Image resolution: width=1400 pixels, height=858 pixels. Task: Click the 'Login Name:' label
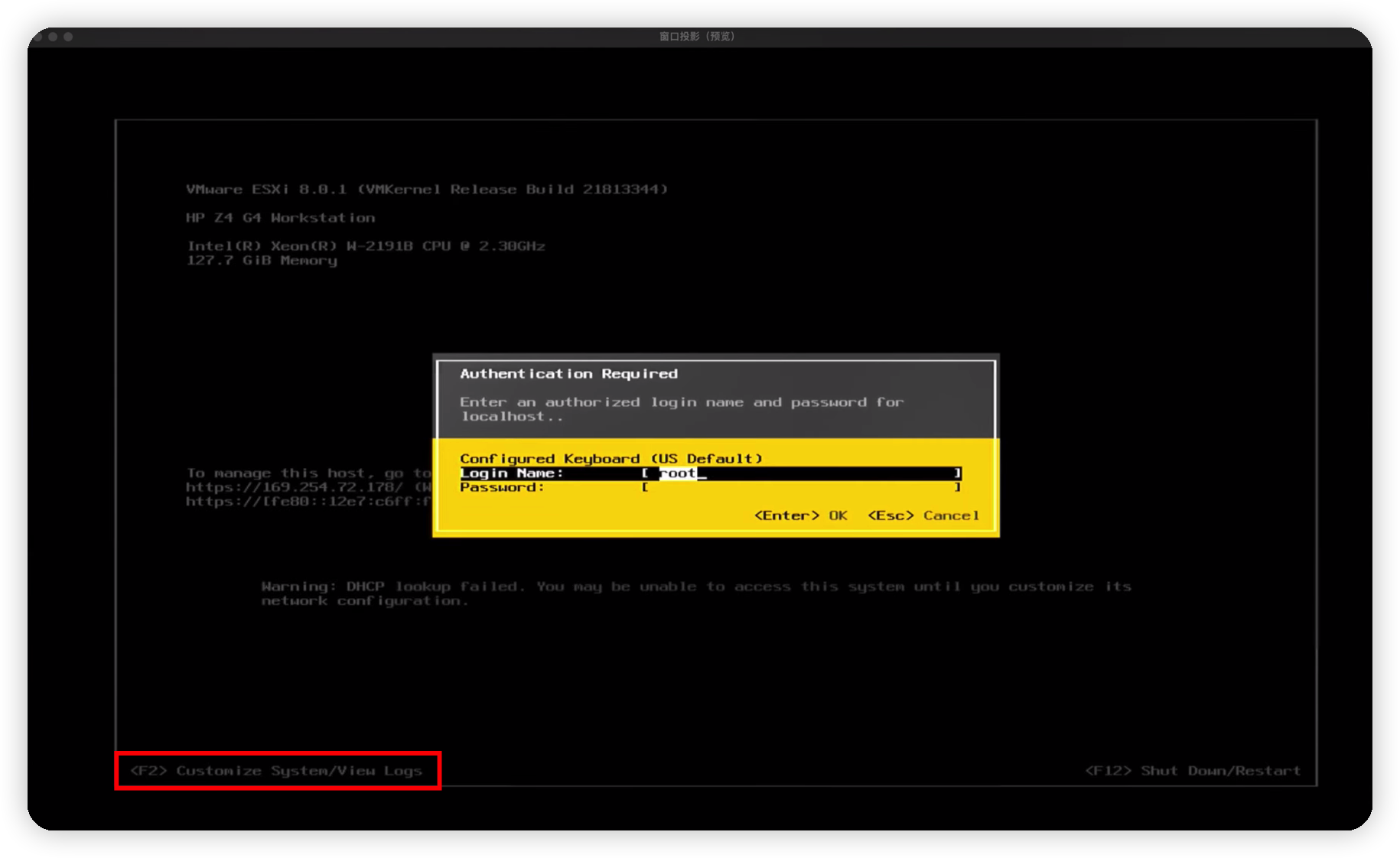click(x=512, y=473)
